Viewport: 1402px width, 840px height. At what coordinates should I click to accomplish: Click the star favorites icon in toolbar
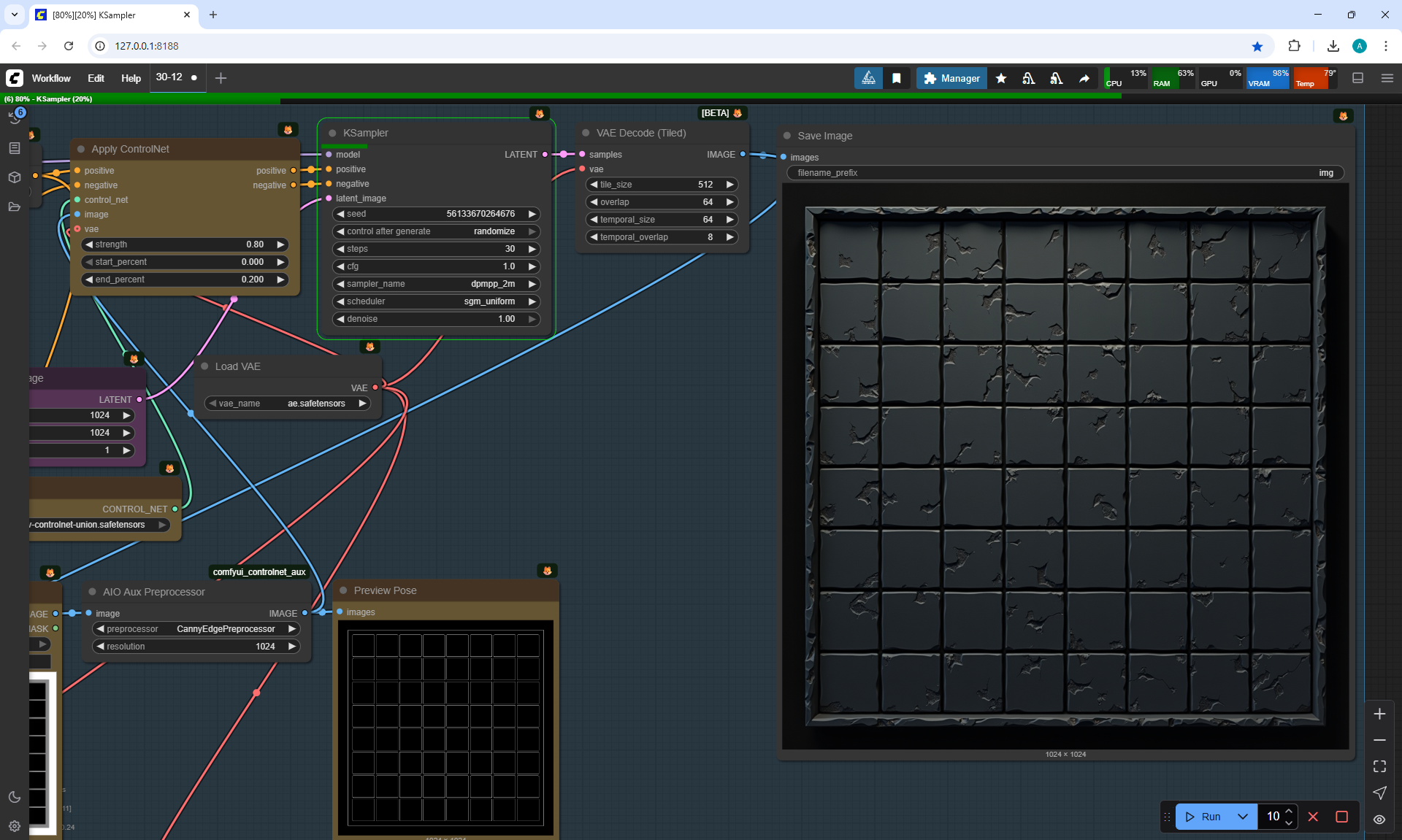pos(1001,78)
